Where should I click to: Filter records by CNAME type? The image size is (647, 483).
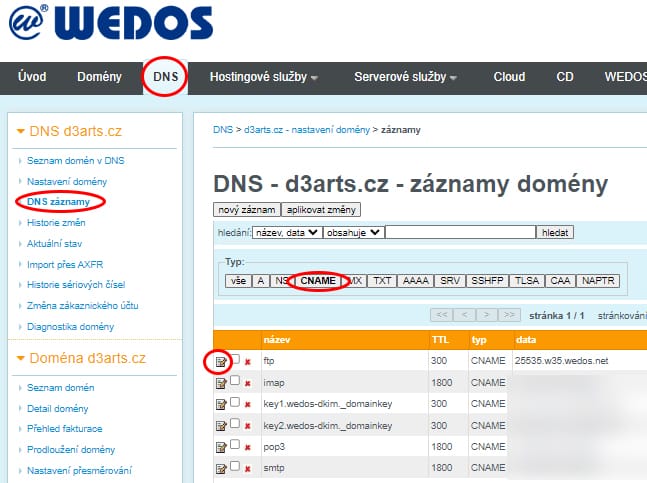[x=318, y=281]
